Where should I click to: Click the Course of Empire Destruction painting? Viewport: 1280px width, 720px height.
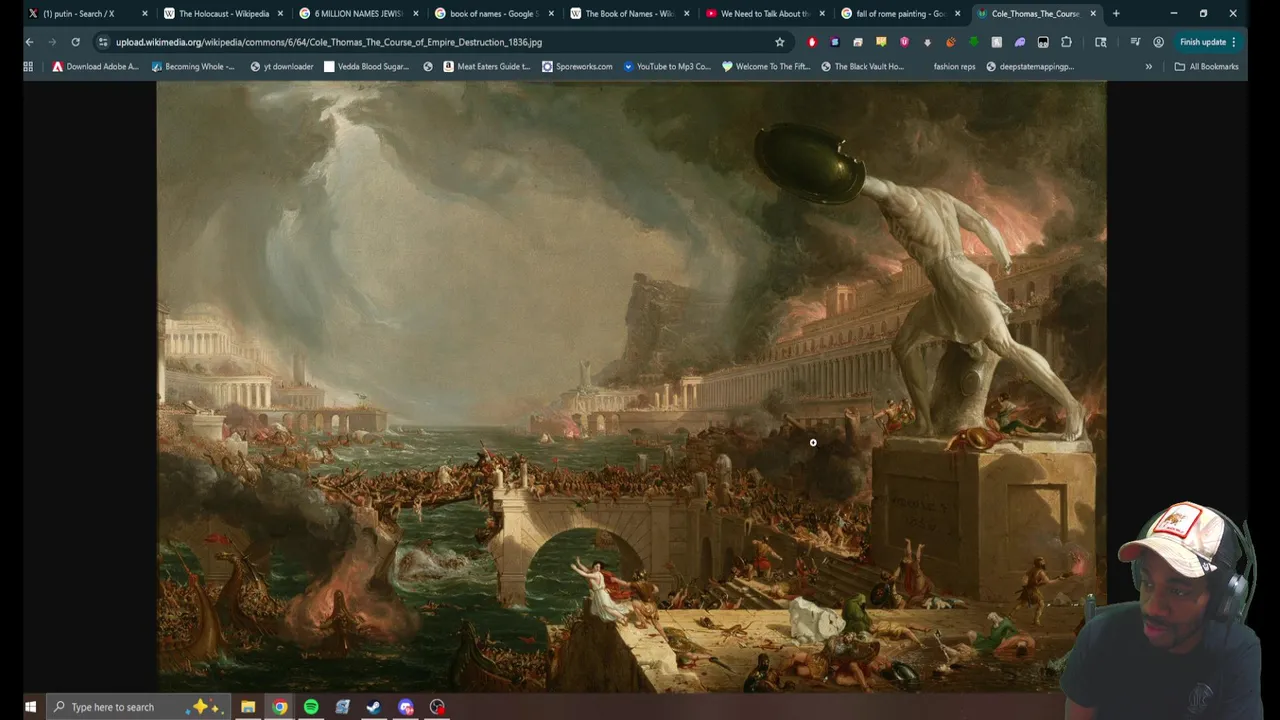click(x=631, y=386)
